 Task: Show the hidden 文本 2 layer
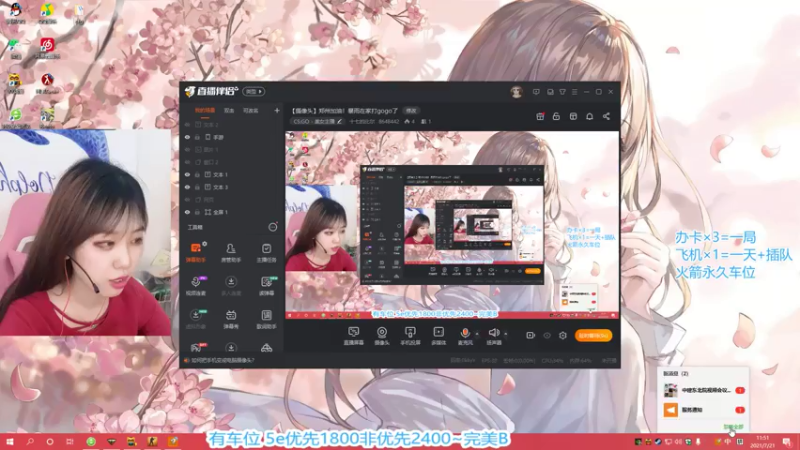click(x=187, y=124)
